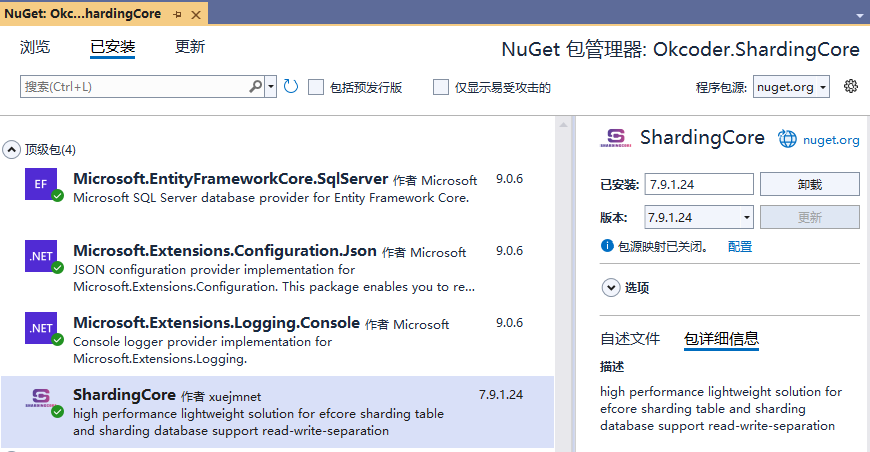Open the nuget.org link
This screenshot has width=870, height=452.
coord(831,140)
